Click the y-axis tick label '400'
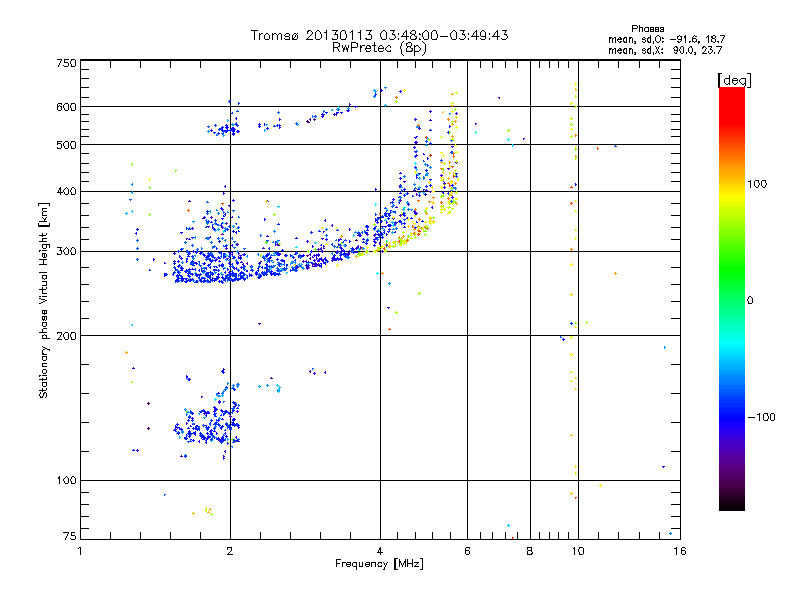The width and height of the screenshot is (800, 600). (66, 191)
